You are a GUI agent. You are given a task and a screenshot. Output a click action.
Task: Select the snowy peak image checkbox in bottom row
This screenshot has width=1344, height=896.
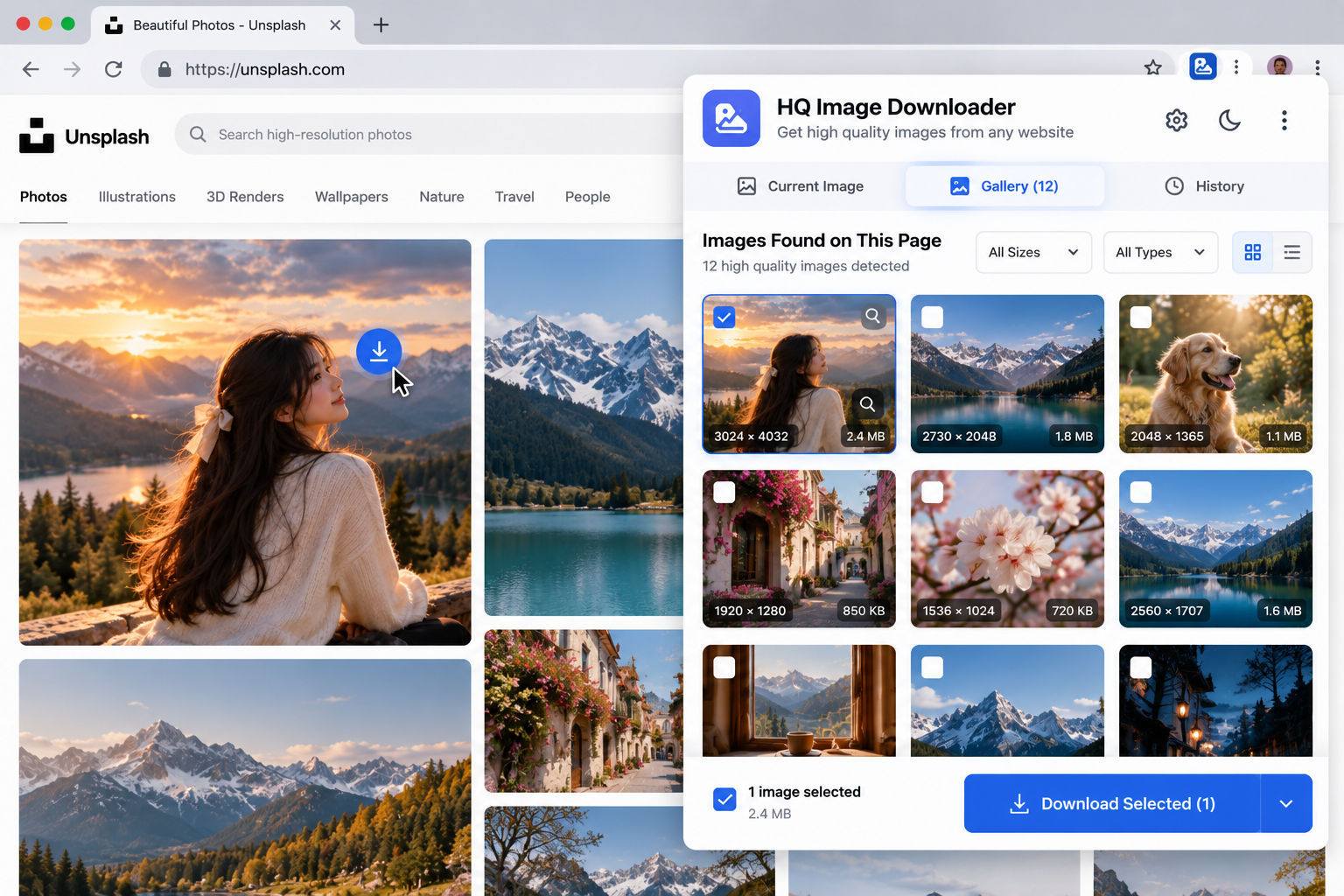point(933,668)
